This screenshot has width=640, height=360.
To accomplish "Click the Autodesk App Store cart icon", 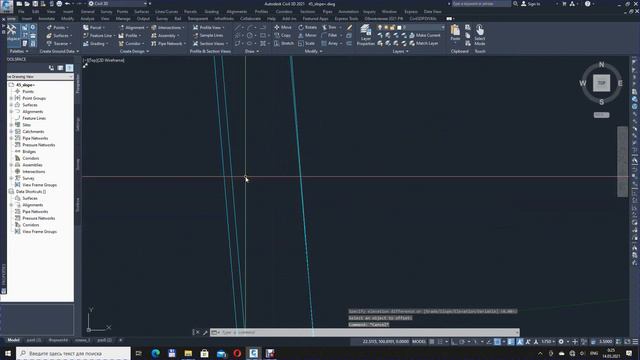I will (x=564, y=4).
